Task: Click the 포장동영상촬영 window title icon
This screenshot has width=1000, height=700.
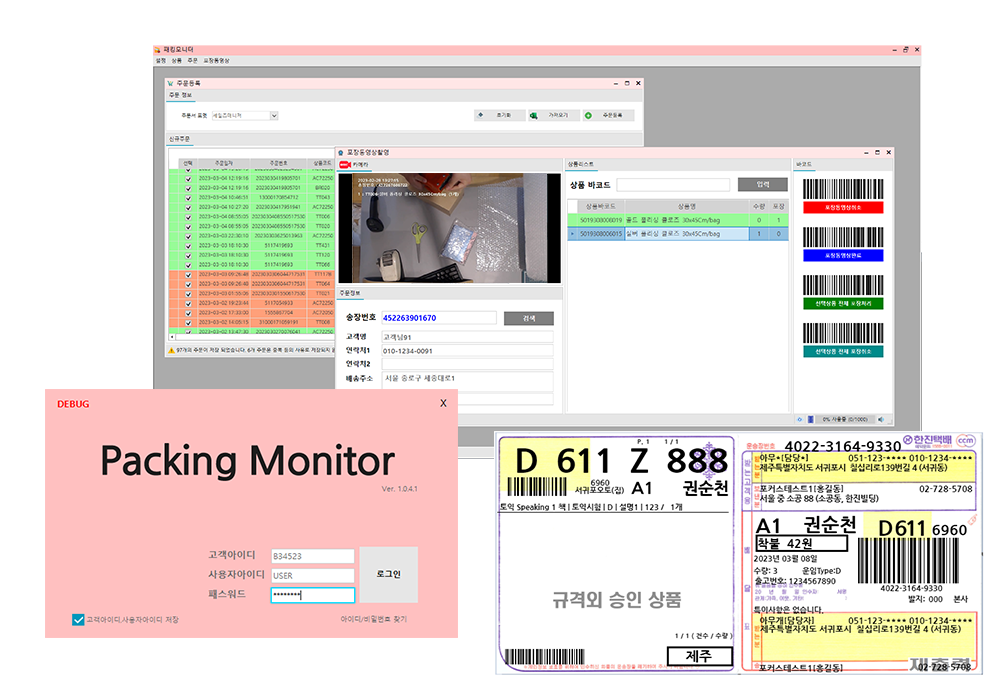Action: pos(341,153)
